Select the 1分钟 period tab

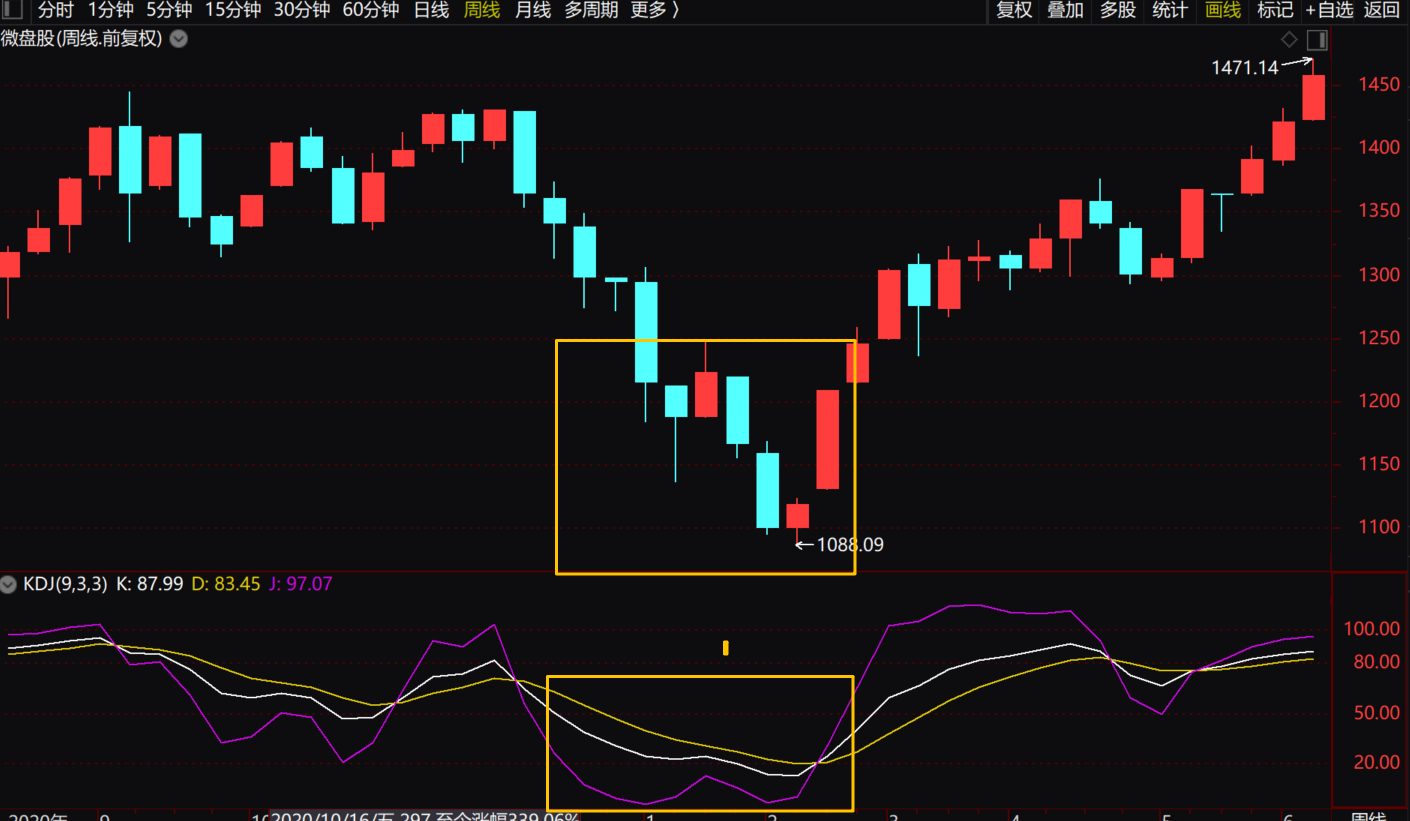click(111, 10)
